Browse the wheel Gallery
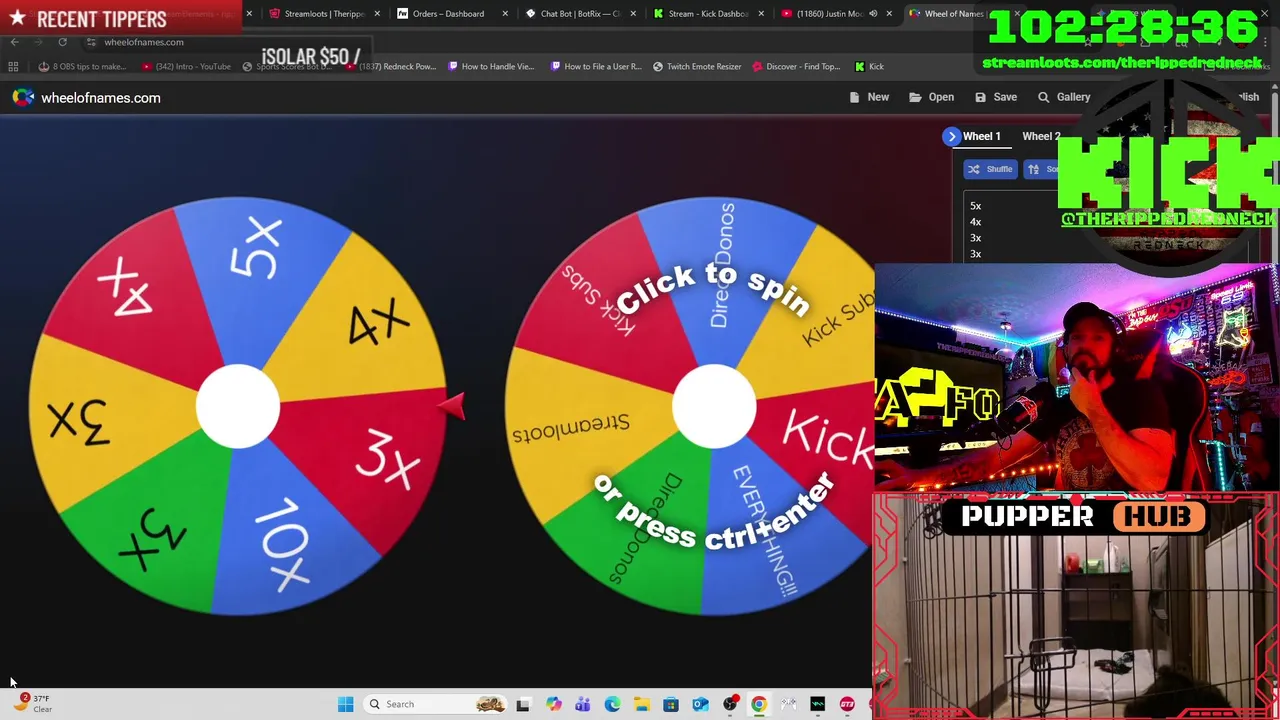1280x720 pixels. pos(1064,97)
